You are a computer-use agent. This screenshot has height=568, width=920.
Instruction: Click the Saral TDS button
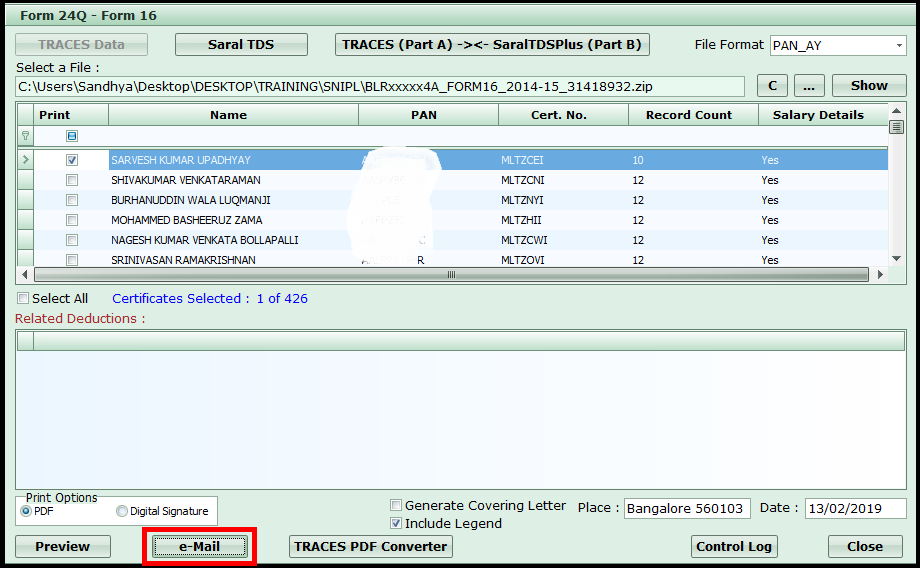coord(241,45)
